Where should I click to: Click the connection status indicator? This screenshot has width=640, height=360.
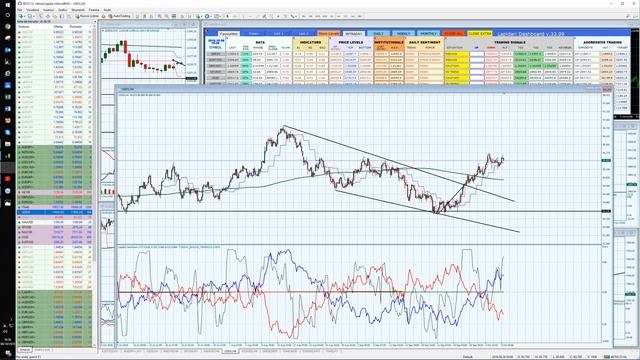pyautogui.click(x=616, y=357)
